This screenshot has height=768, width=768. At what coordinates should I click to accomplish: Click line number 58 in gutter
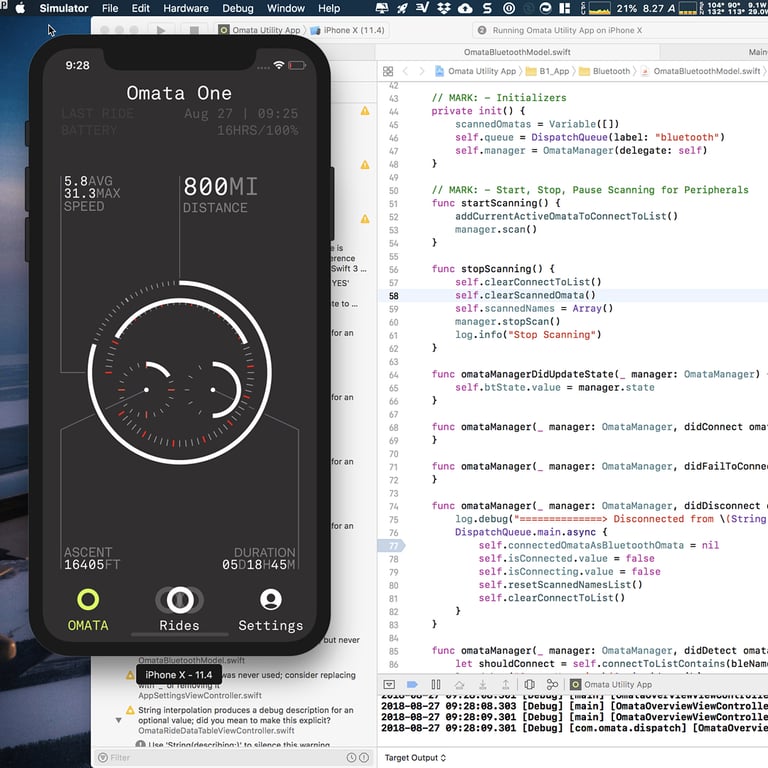point(393,296)
